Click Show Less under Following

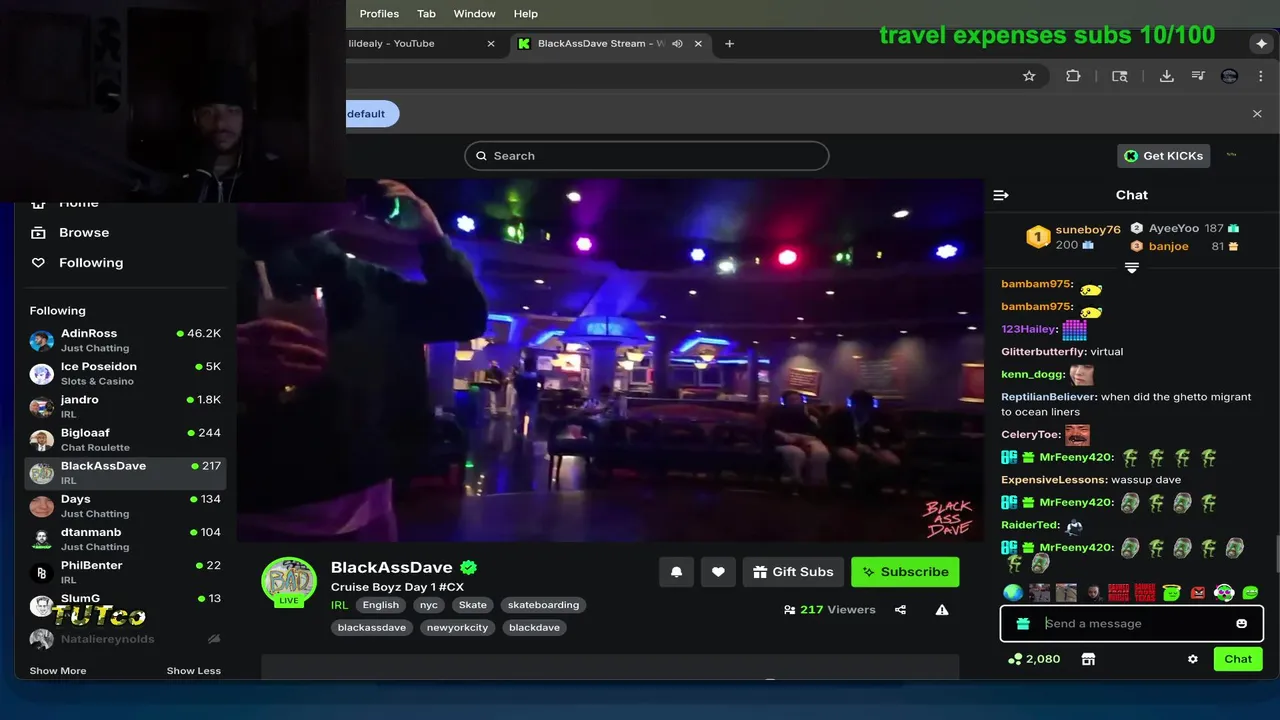[x=194, y=671]
